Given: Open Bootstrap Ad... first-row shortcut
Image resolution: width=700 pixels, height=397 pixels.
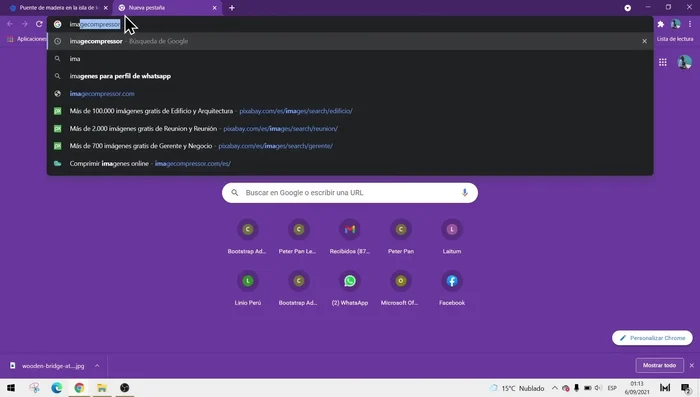Looking at the screenshot, I should 248,237.
